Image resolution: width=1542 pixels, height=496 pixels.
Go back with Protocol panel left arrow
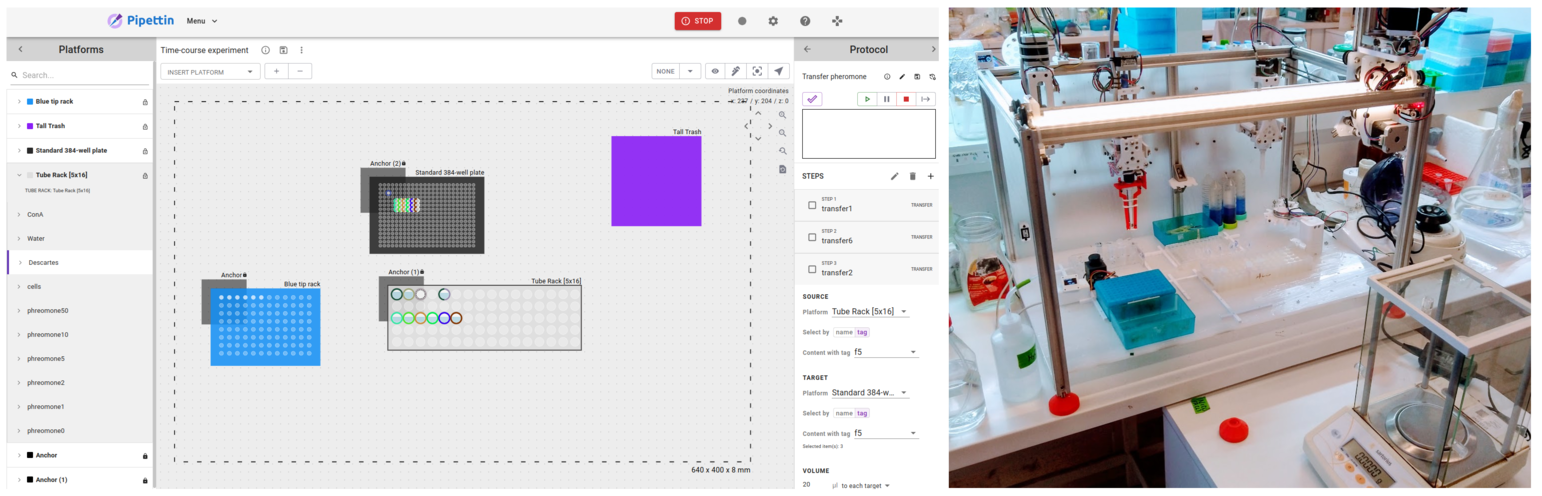click(x=807, y=49)
